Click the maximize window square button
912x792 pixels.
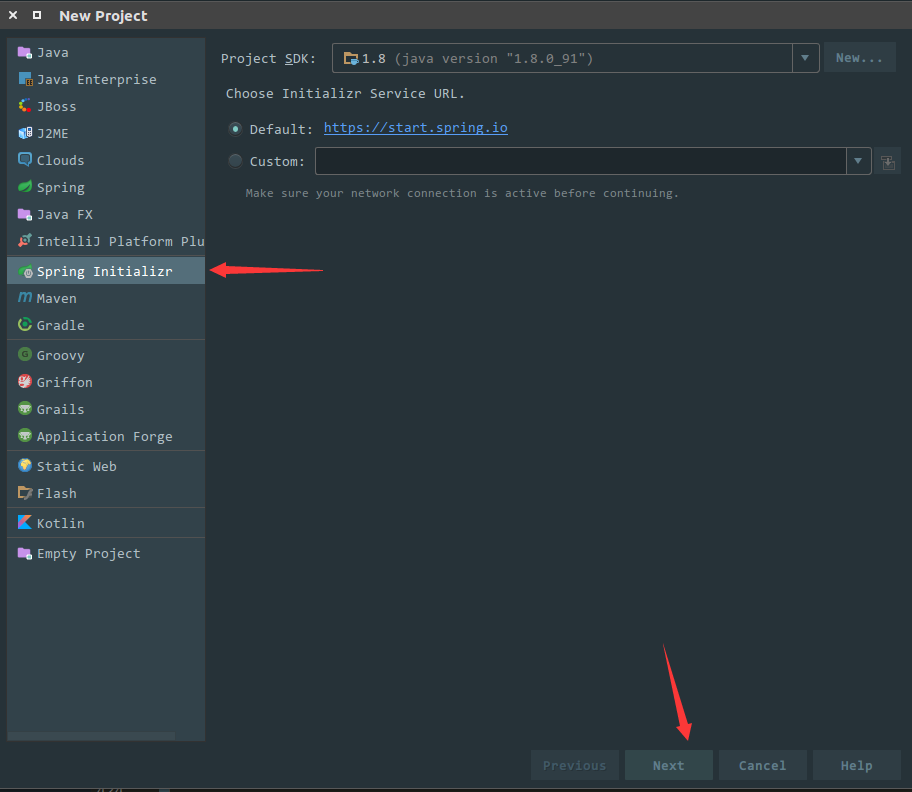tap(37, 15)
